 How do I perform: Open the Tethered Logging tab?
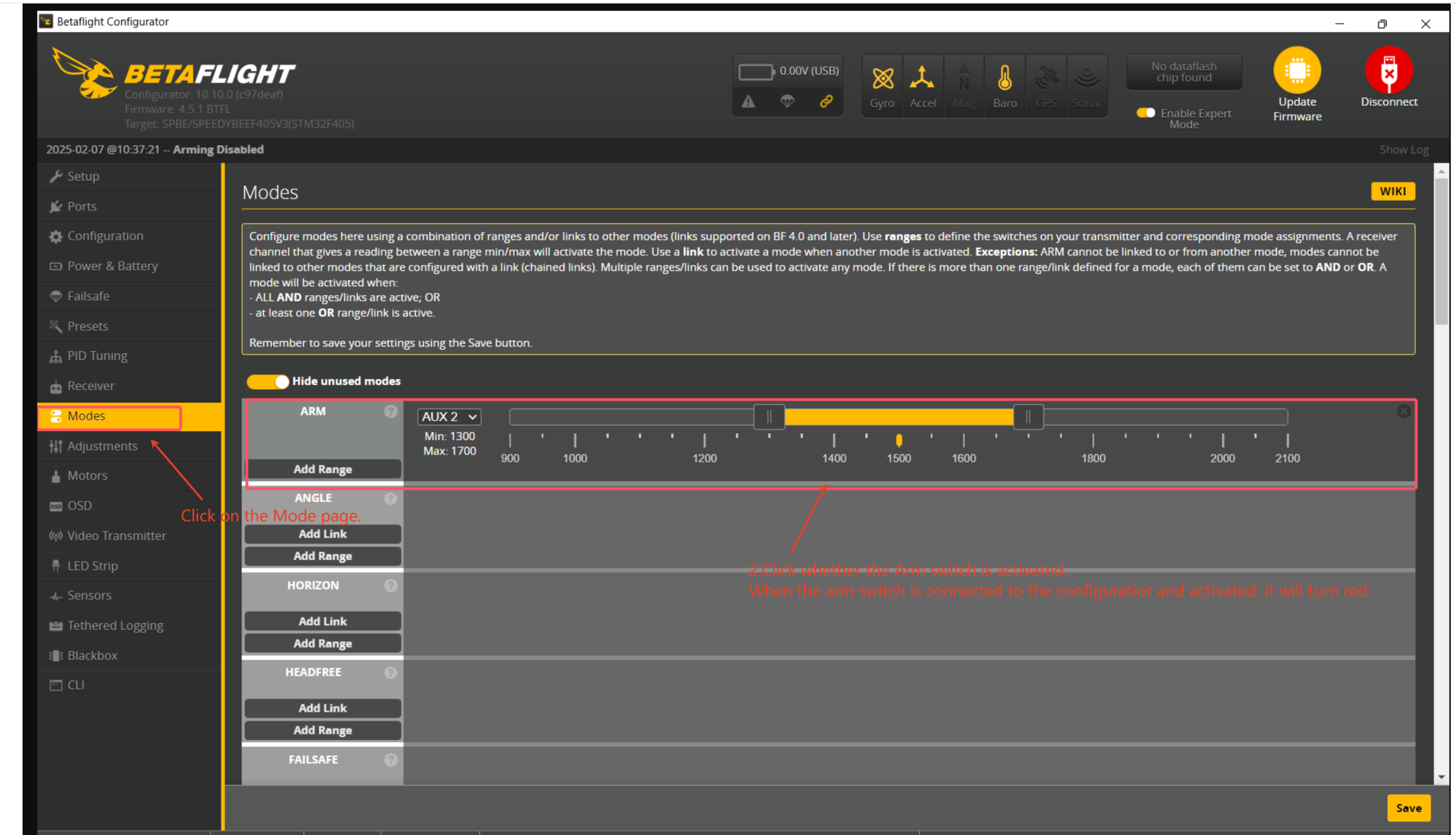coord(129,626)
